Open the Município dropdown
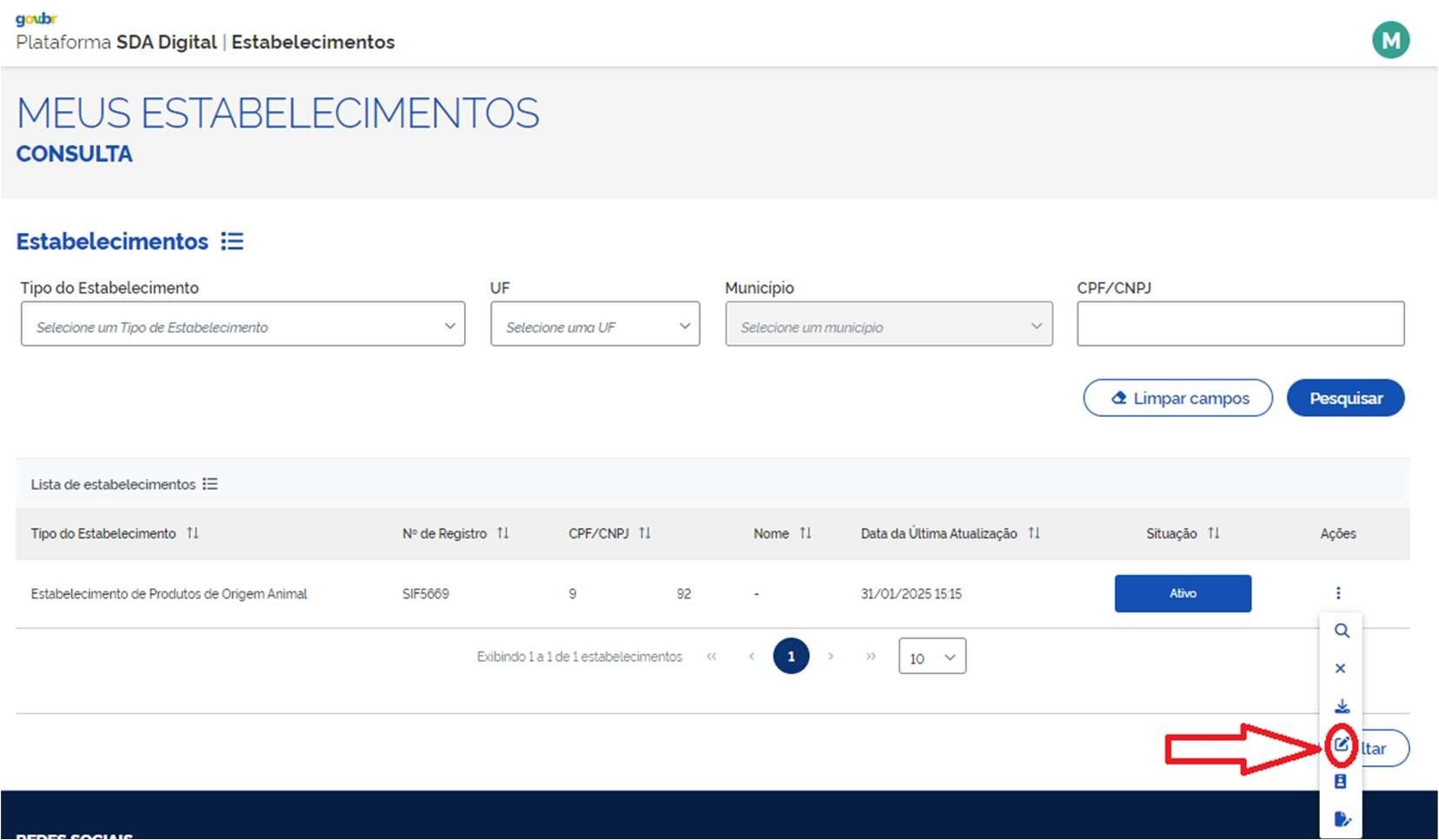The width and height of the screenshot is (1439, 840). pos(888,325)
